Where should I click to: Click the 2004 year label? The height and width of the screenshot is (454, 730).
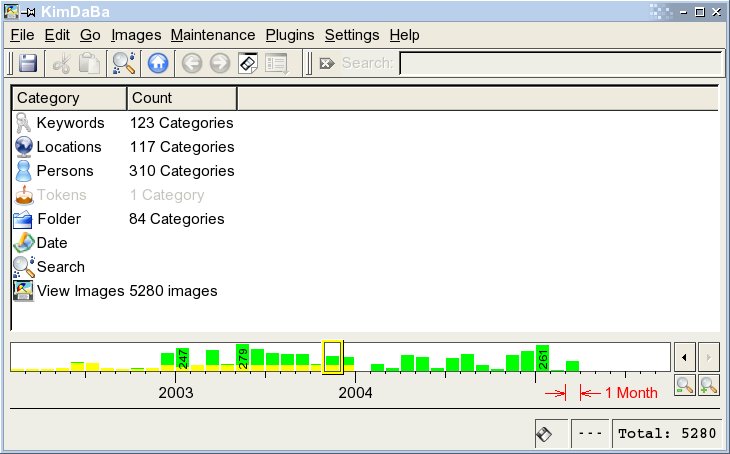355,393
